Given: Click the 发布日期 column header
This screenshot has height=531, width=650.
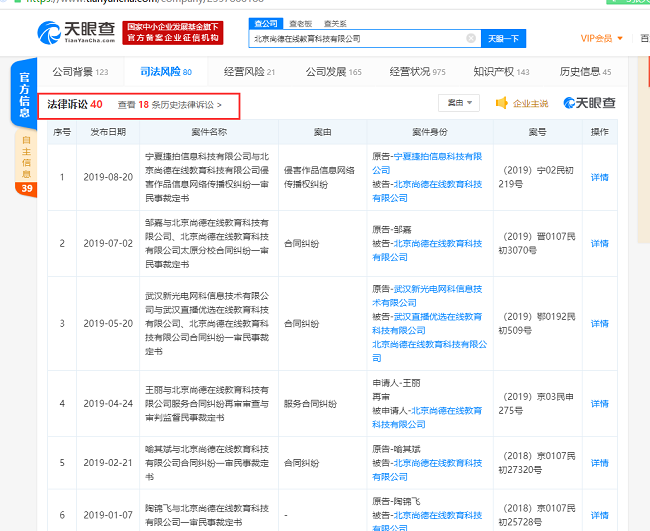Looking at the screenshot, I should coord(108,132).
